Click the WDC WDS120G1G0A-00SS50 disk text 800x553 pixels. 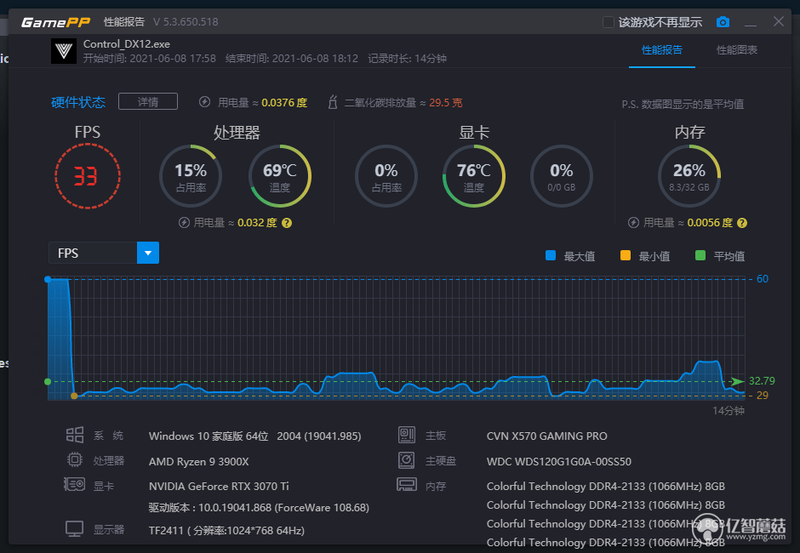point(559,462)
